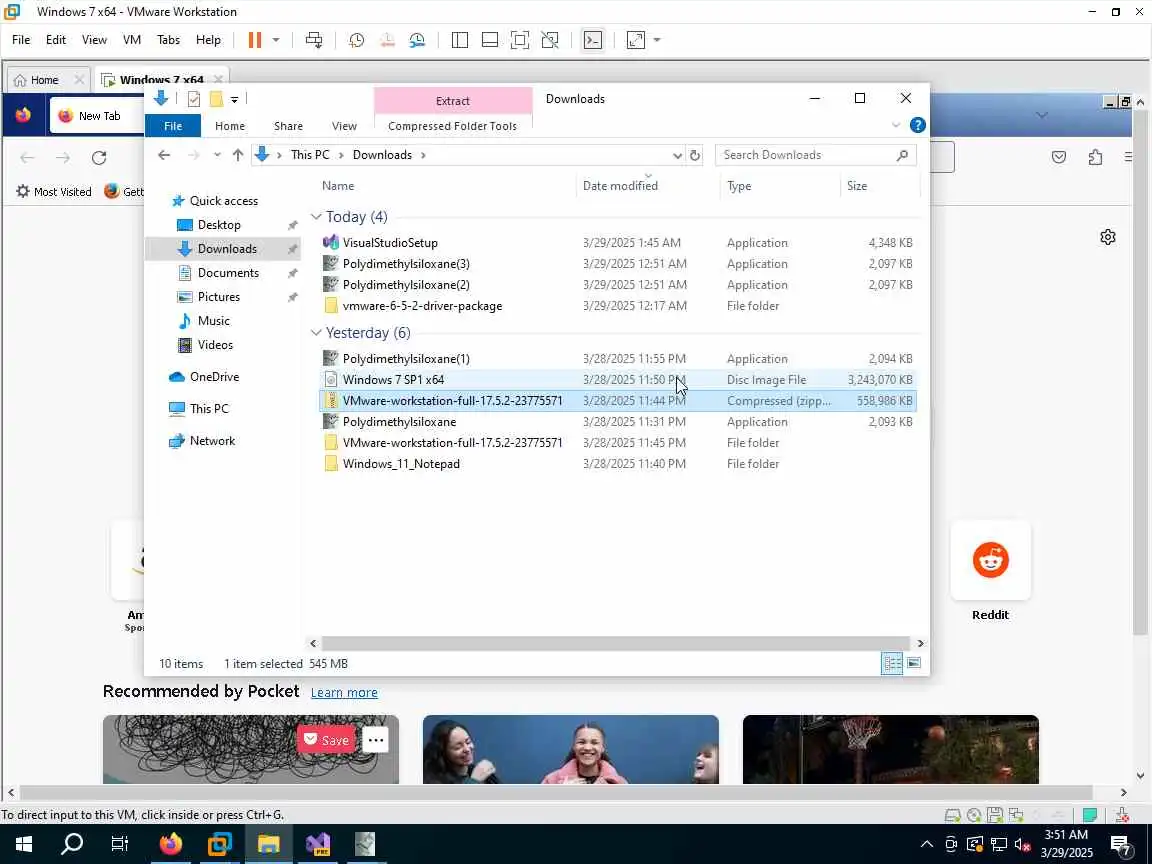Expand the Explorer ribbon chevron

click(x=896, y=125)
